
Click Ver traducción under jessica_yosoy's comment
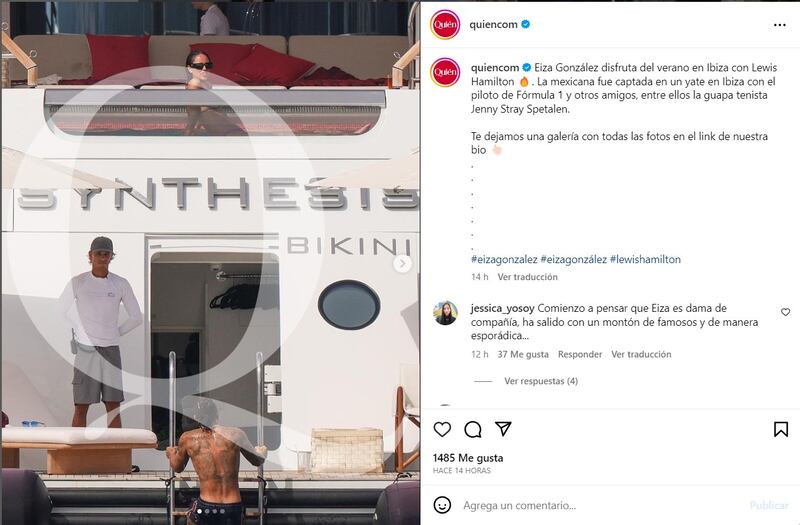[641, 354]
